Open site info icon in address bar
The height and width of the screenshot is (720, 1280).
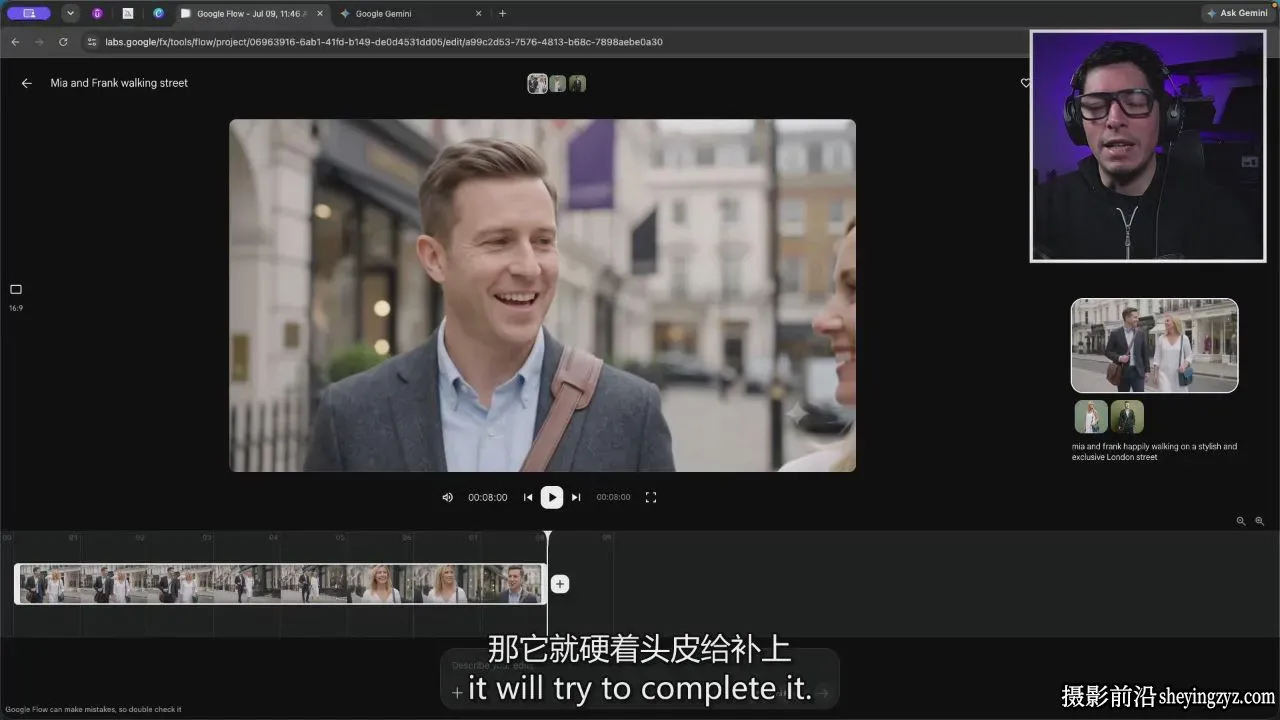tap(92, 42)
